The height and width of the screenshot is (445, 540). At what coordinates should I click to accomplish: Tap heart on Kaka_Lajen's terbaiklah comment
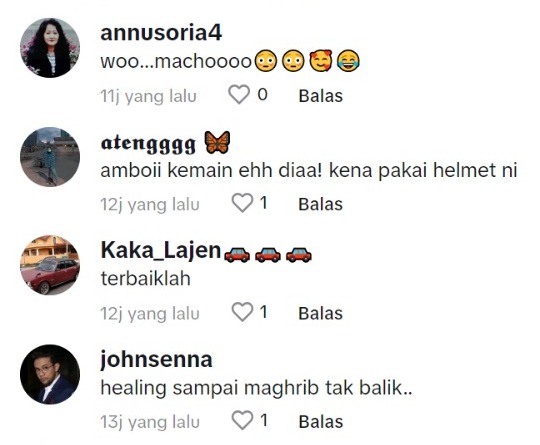[242, 312]
